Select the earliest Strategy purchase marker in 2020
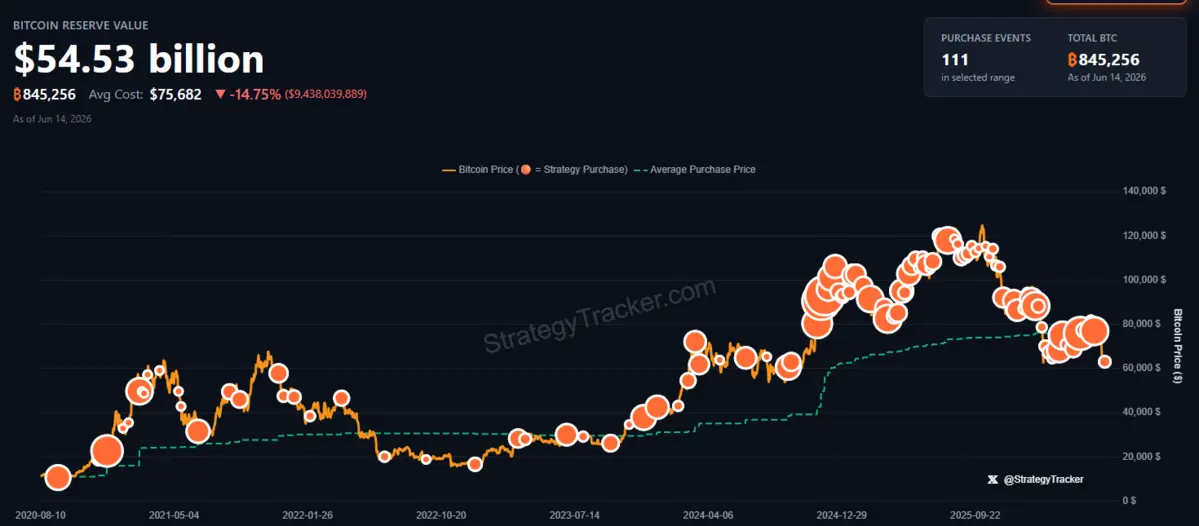 [57, 478]
